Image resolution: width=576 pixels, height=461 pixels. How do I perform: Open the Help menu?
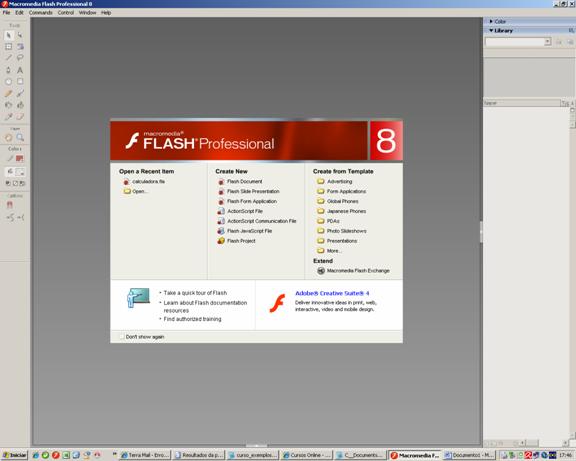coord(106,12)
